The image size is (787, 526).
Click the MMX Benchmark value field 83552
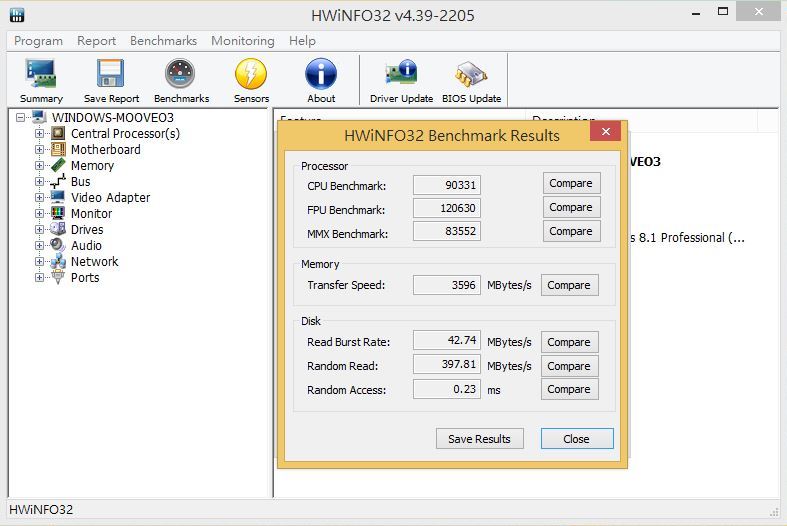447,231
